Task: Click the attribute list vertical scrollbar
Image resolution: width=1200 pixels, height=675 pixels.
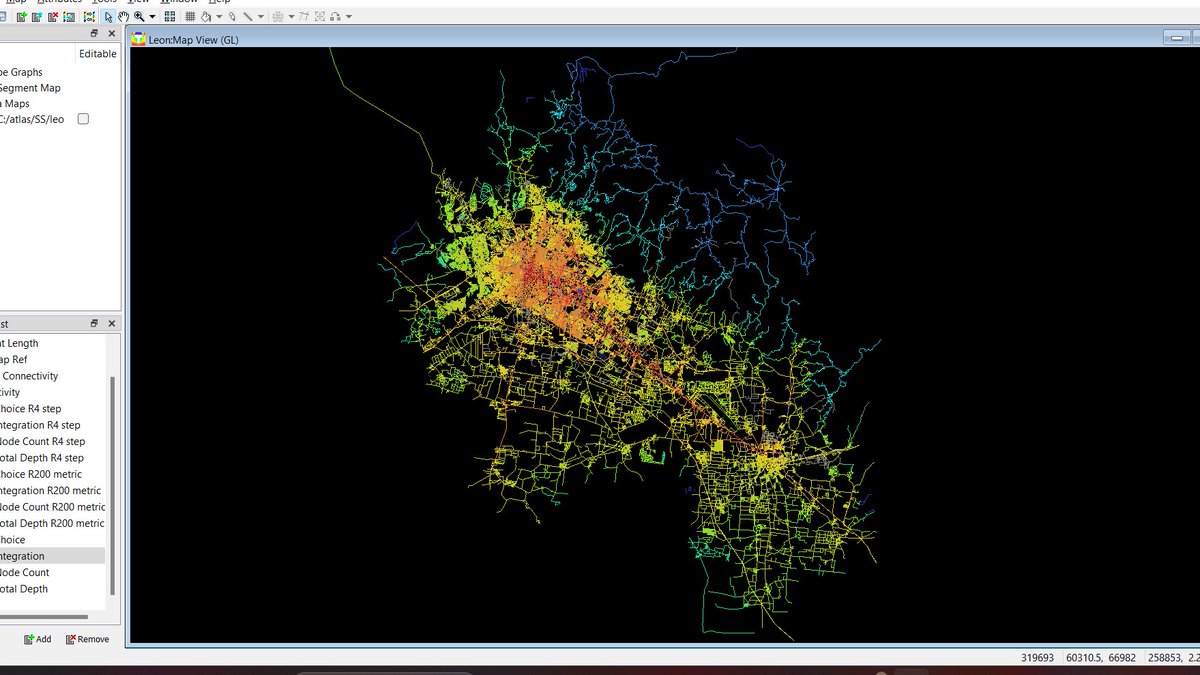Action: click(x=113, y=485)
